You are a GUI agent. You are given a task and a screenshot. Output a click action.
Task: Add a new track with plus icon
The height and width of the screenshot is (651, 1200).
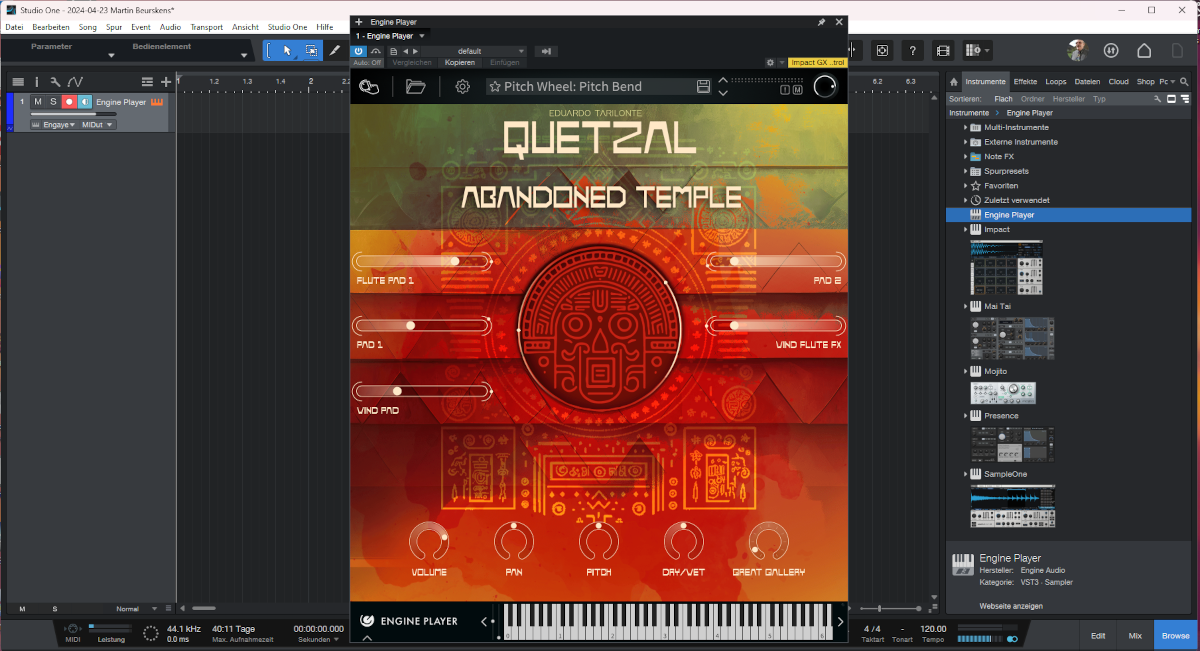[166, 81]
